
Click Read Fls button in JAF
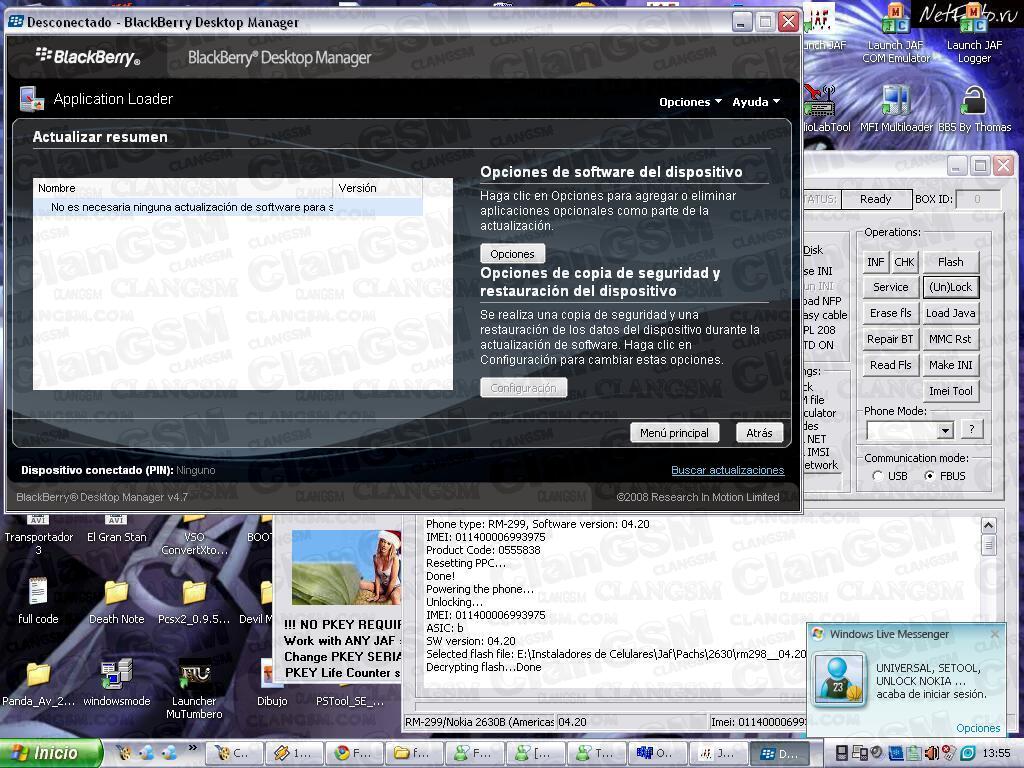890,365
